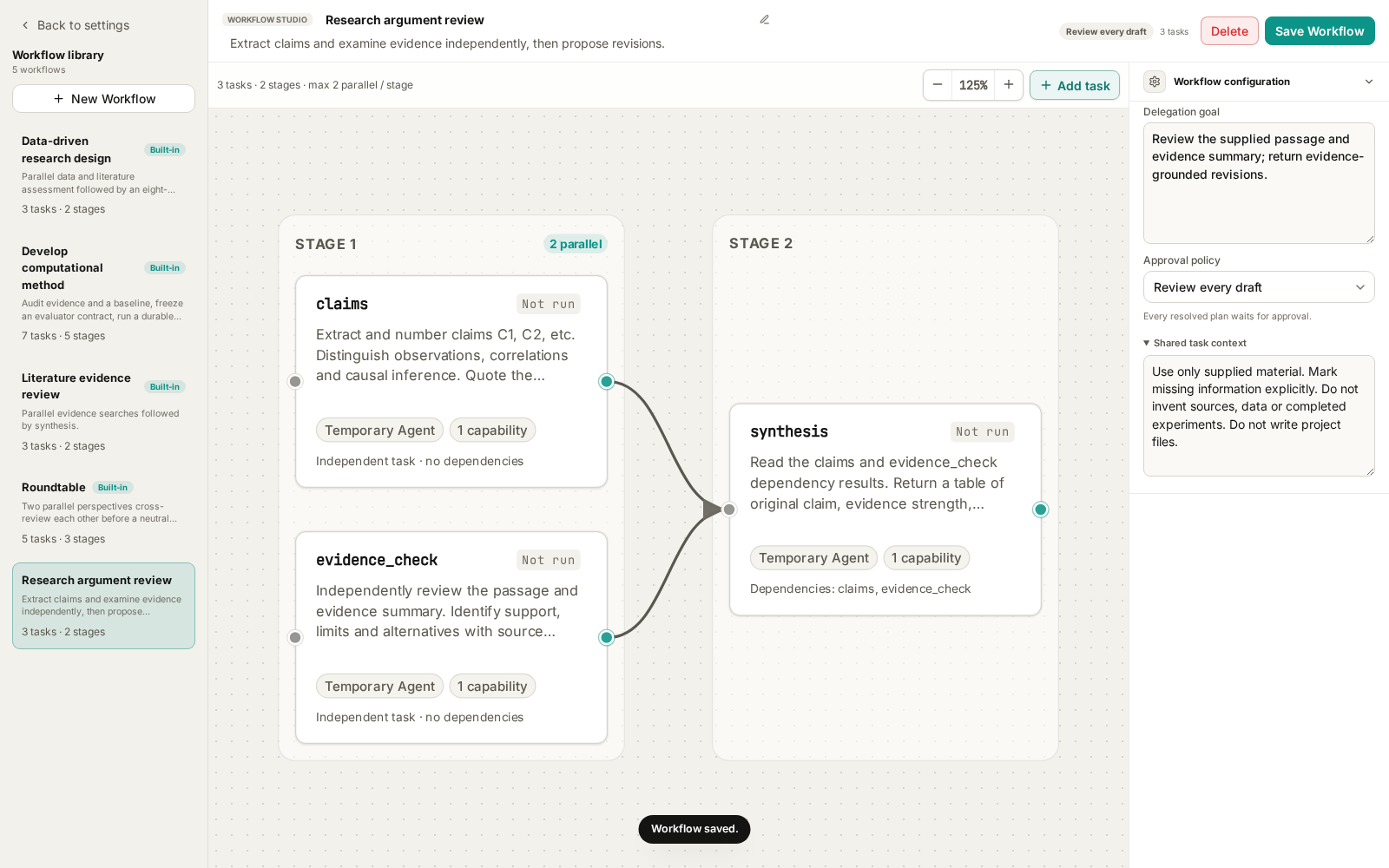Click Temporary Agent chip on evidence_check card
Image resolution: width=1389 pixels, height=868 pixels.
coord(379,687)
